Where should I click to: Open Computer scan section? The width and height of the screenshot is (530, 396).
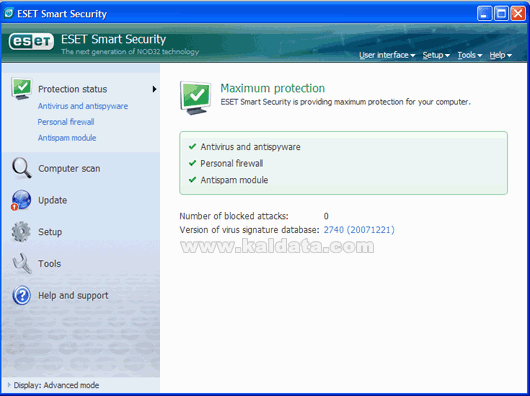[69, 168]
